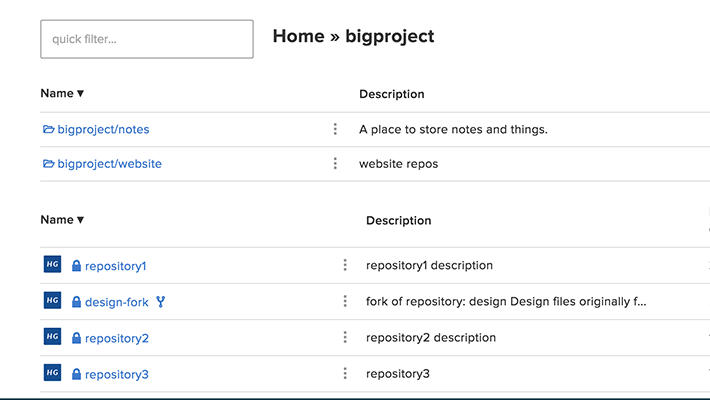
Task: Click the HG icon beside repository2
Action: [52, 337]
